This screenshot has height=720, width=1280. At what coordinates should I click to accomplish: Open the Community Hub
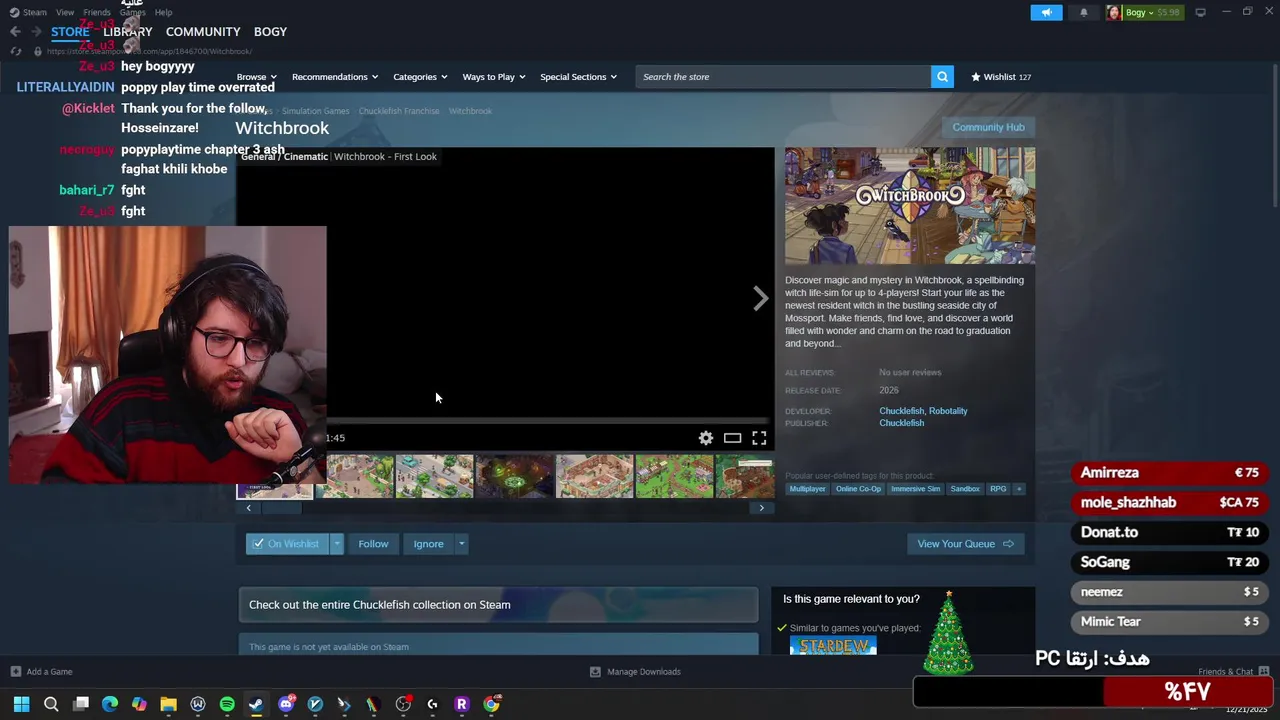(x=988, y=127)
